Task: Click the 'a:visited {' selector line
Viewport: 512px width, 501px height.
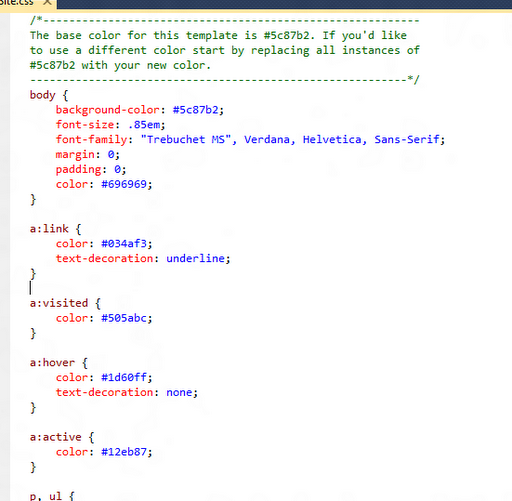Action: pyautogui.click(x=65, y=303)
